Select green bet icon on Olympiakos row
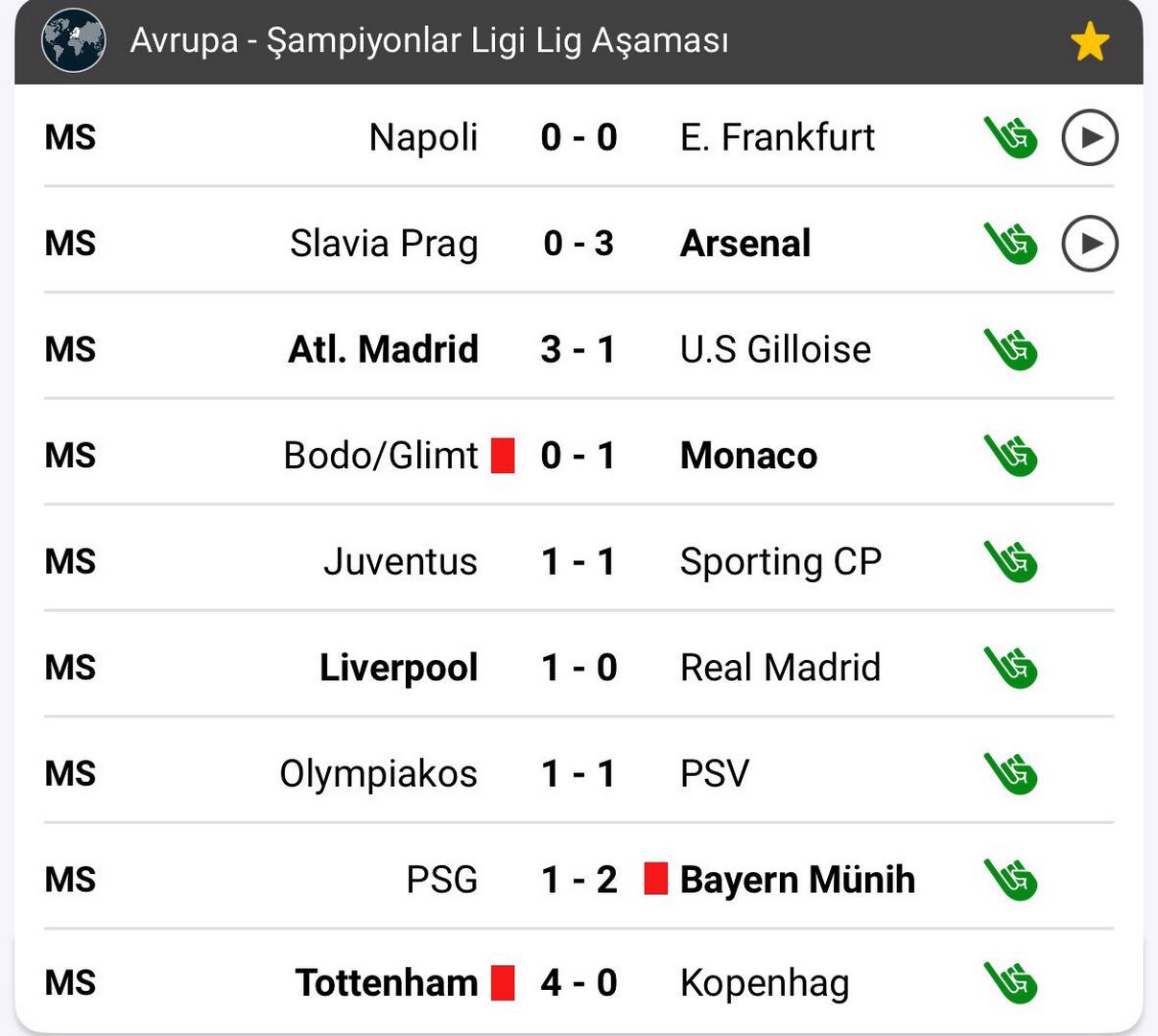 click(1010, 774)
